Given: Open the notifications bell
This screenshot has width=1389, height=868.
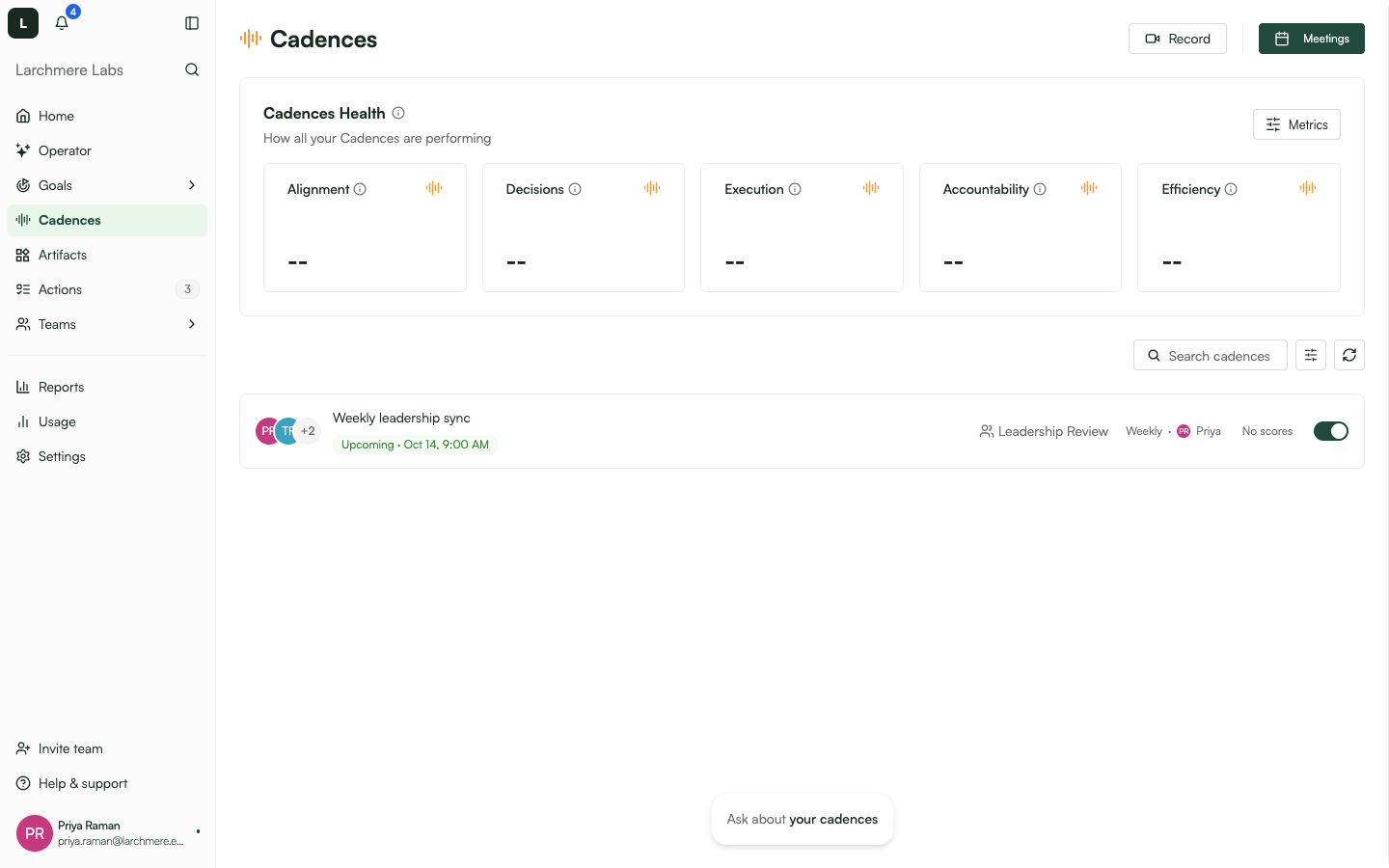Looking at the screenshot, I should coord(62,23).
